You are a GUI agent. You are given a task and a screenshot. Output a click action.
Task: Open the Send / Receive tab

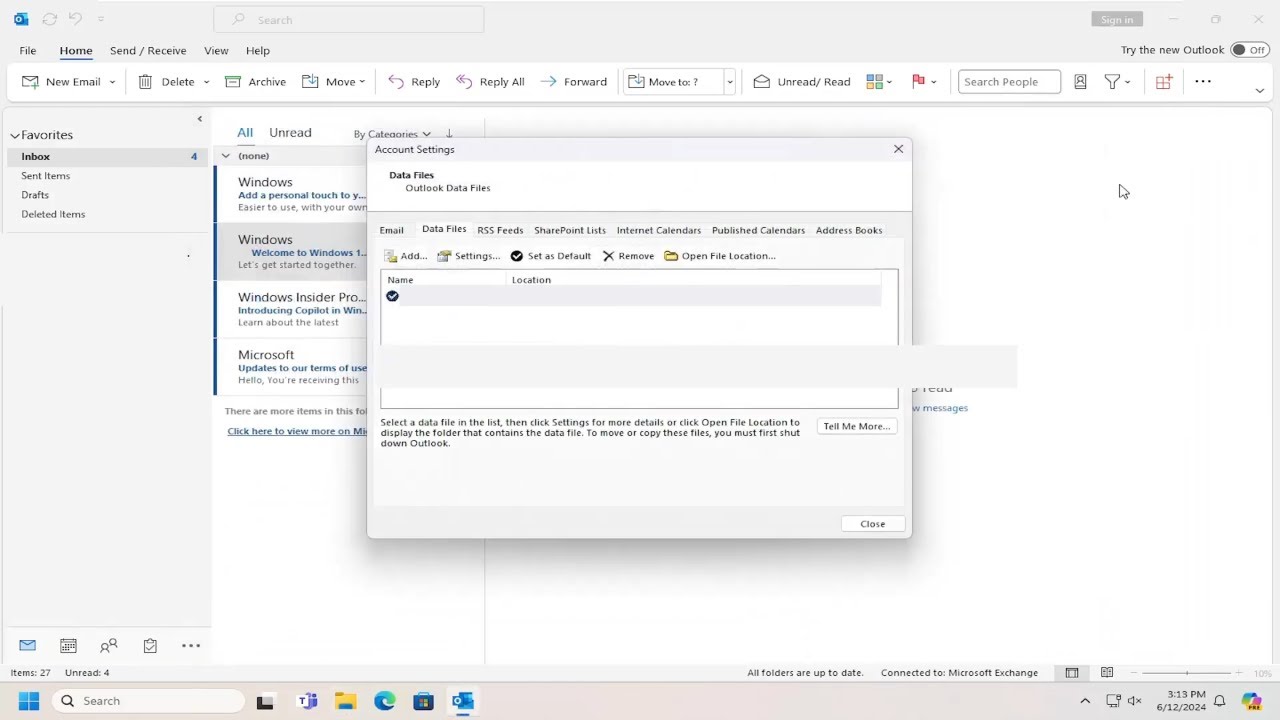[148, 50]
